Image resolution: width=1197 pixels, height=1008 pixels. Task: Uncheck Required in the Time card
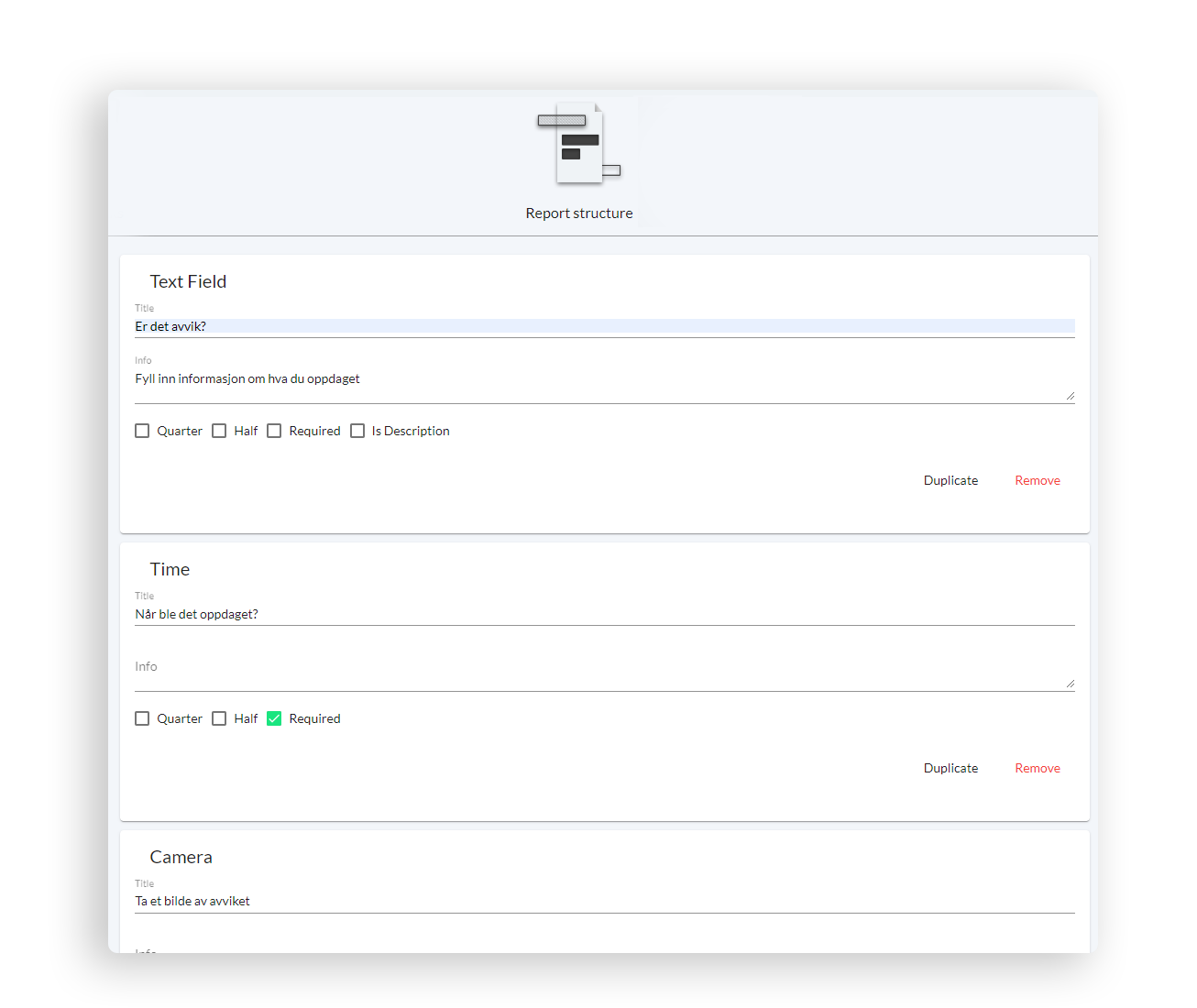tap(274, 718)
